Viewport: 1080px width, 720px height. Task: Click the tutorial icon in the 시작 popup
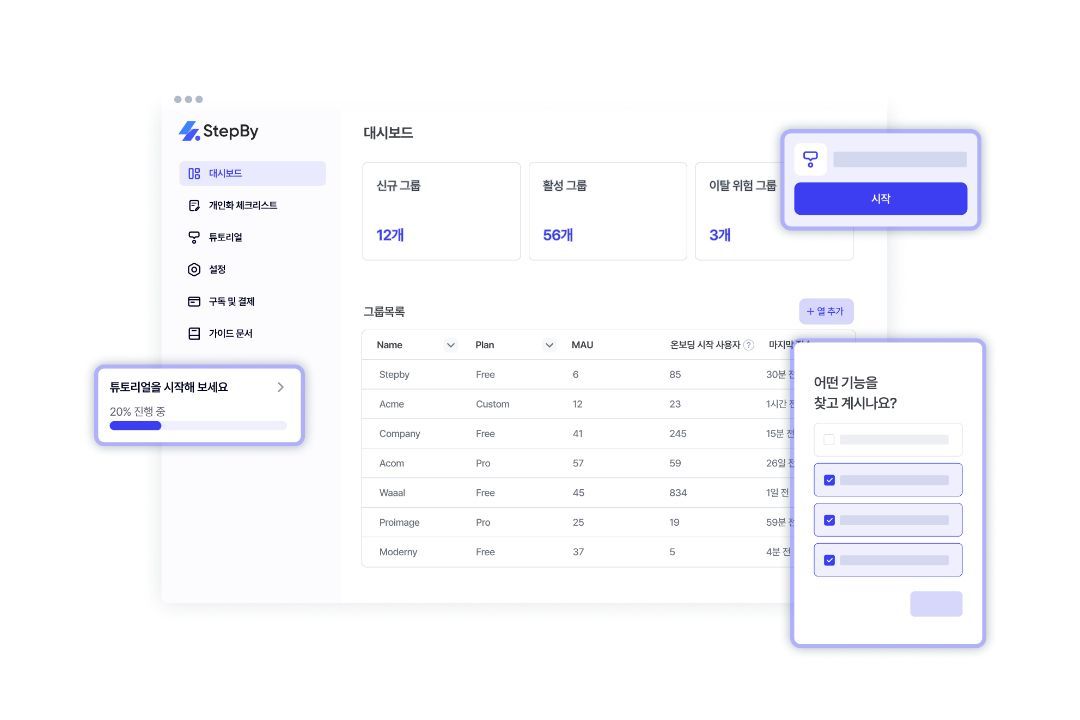pyautogui.click(x=810, y=159)
